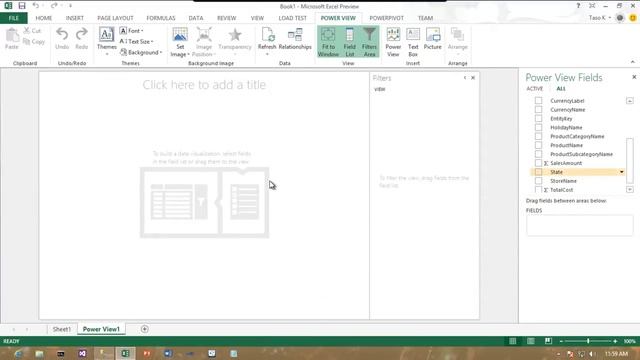
Task: Click the field list vertical scrollbar thumb
Action: (630, 161)
